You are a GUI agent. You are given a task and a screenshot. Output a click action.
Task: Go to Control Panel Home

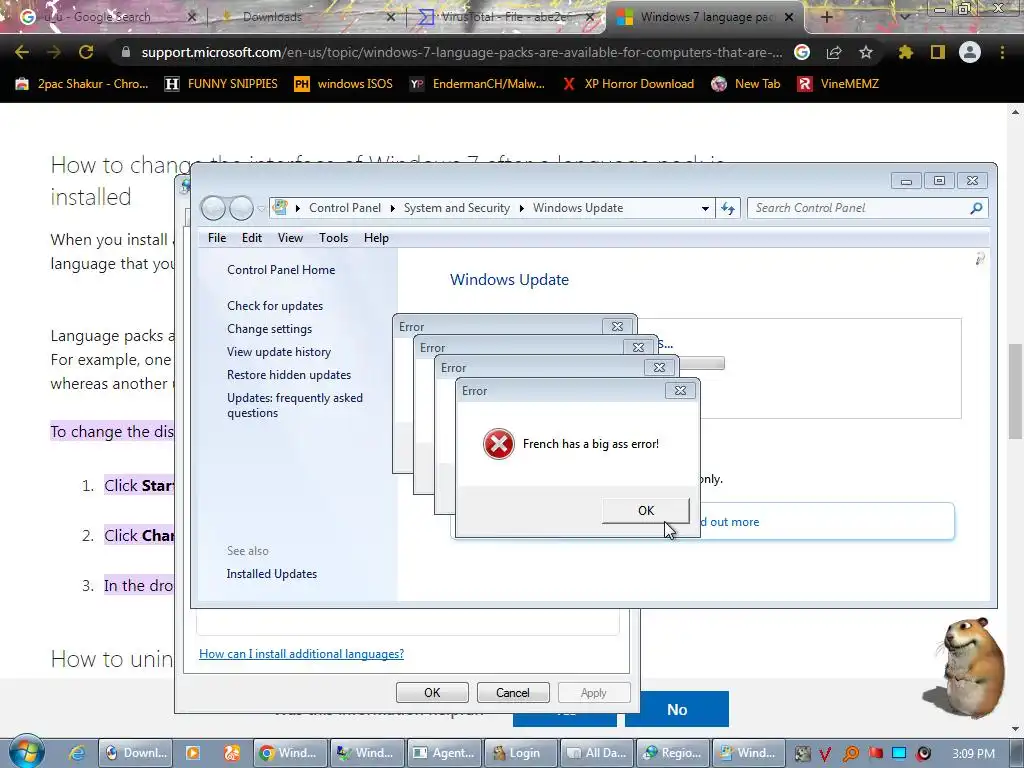[x=281, y=270]
